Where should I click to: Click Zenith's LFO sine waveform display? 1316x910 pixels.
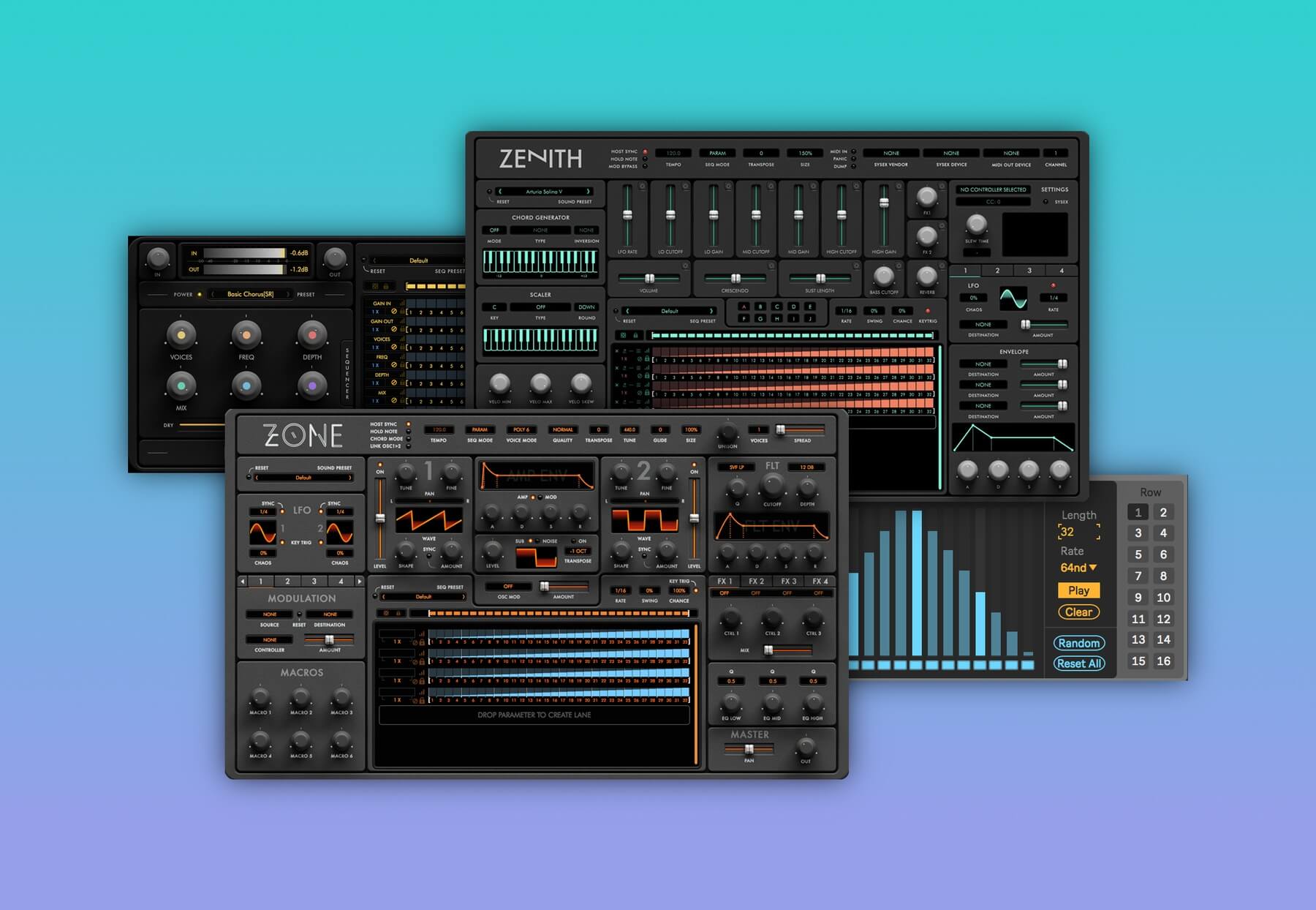(1013, 298)
